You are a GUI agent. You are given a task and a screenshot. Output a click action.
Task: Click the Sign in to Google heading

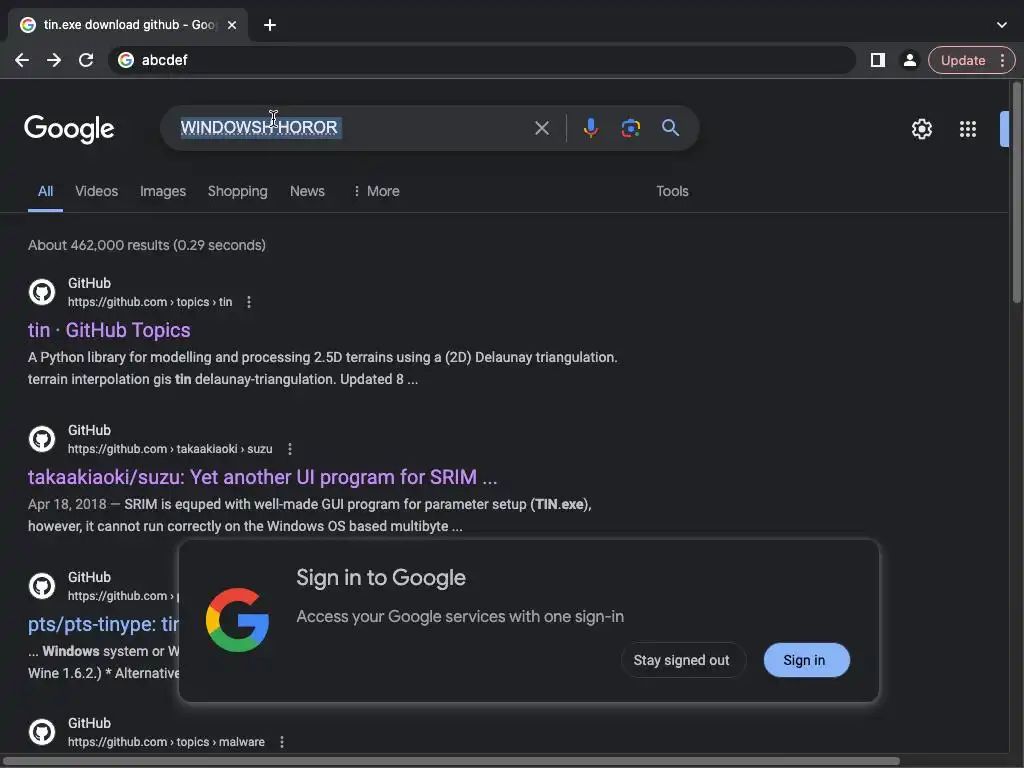(381, 578)
